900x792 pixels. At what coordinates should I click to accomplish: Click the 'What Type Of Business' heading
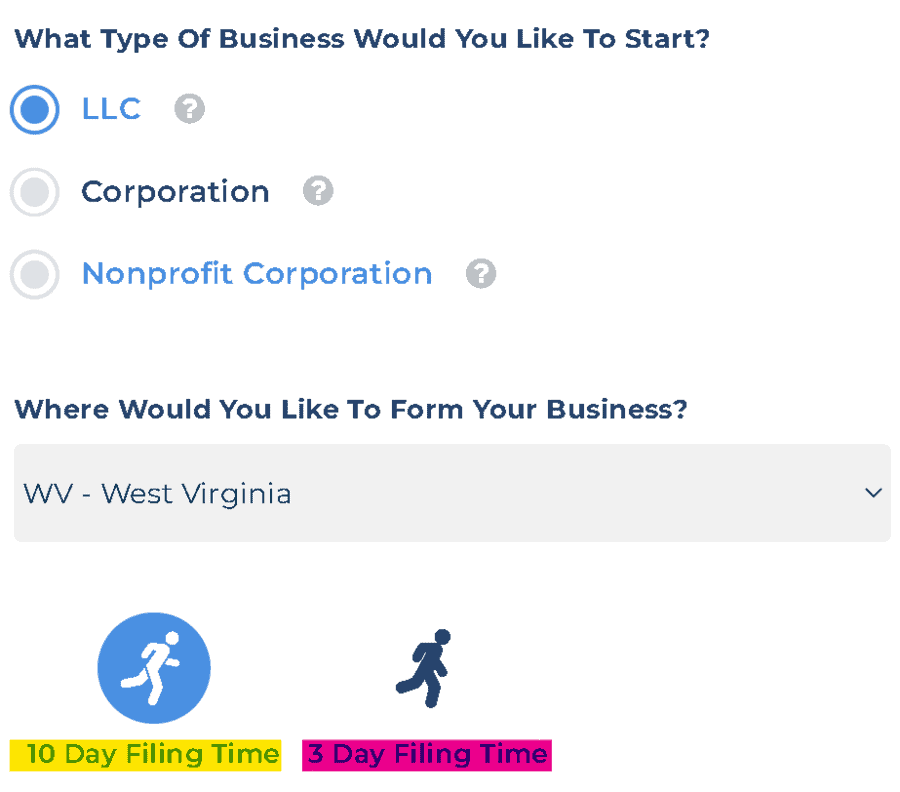(362, 40)
